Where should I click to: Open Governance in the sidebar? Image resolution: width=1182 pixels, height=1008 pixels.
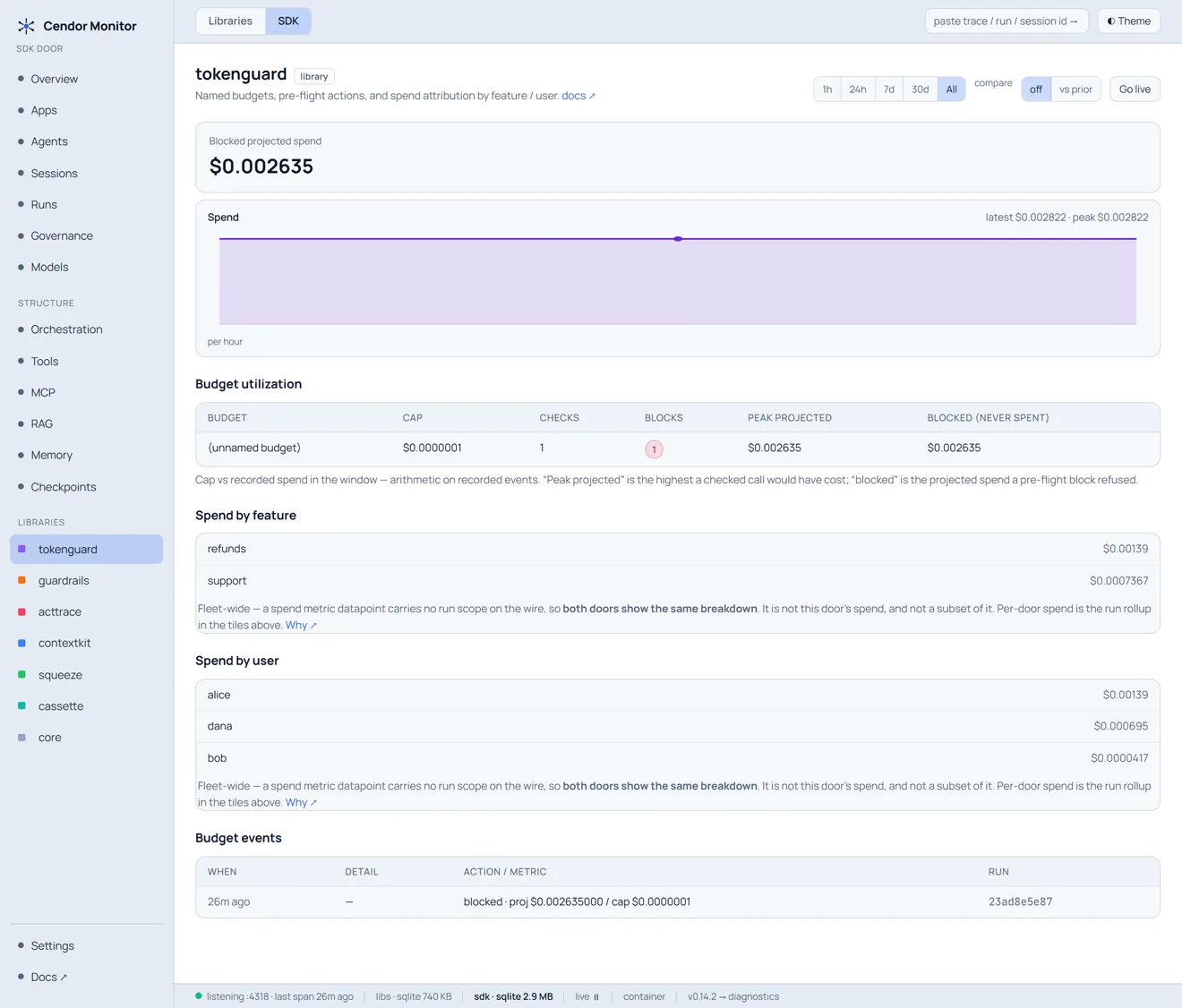click(x=86, y=235)
